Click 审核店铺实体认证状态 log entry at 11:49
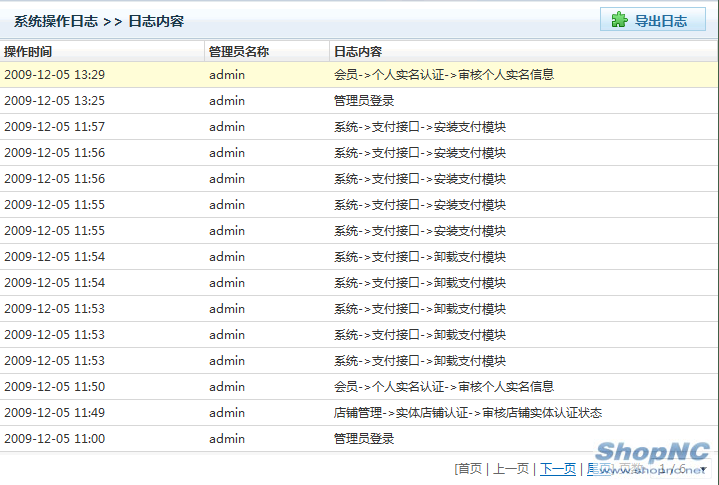719x485 pixels. (468, 413)
